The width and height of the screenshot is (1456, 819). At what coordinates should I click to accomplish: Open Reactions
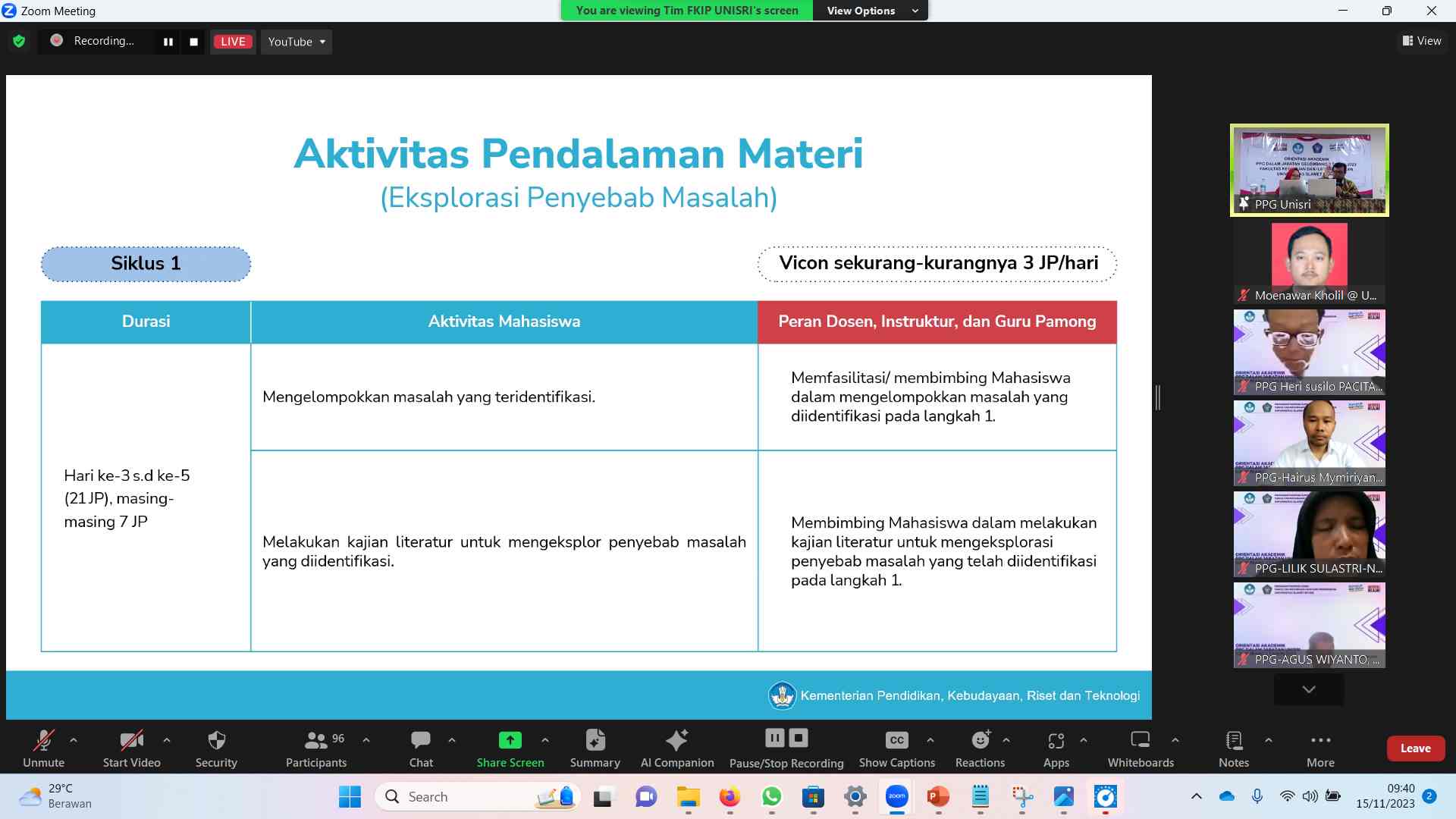[x=980, y=748]
